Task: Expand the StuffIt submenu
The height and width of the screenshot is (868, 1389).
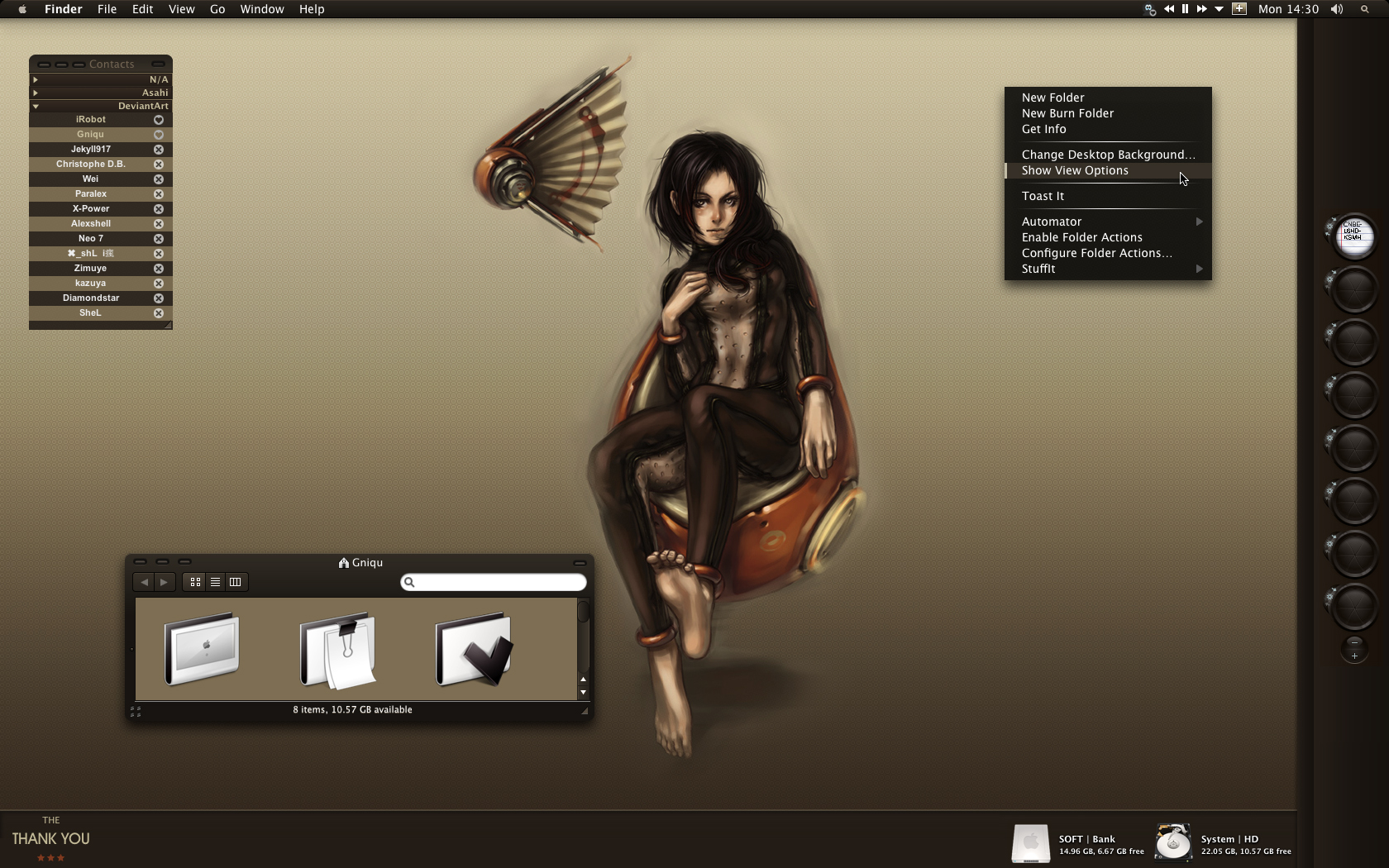Action: click(x=1108, y=269)
